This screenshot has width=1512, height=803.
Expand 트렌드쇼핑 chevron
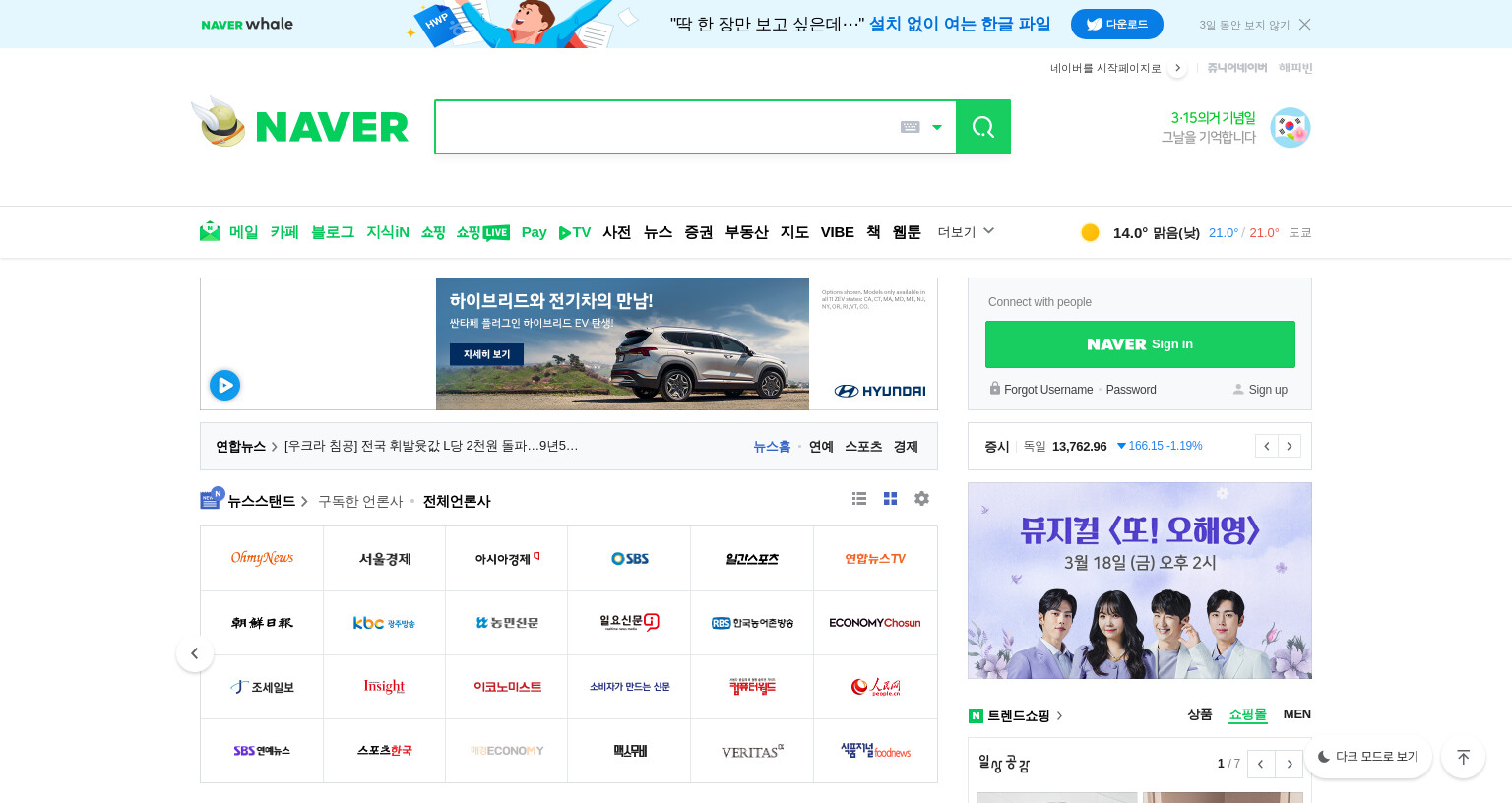click(x=1059, y=716)
